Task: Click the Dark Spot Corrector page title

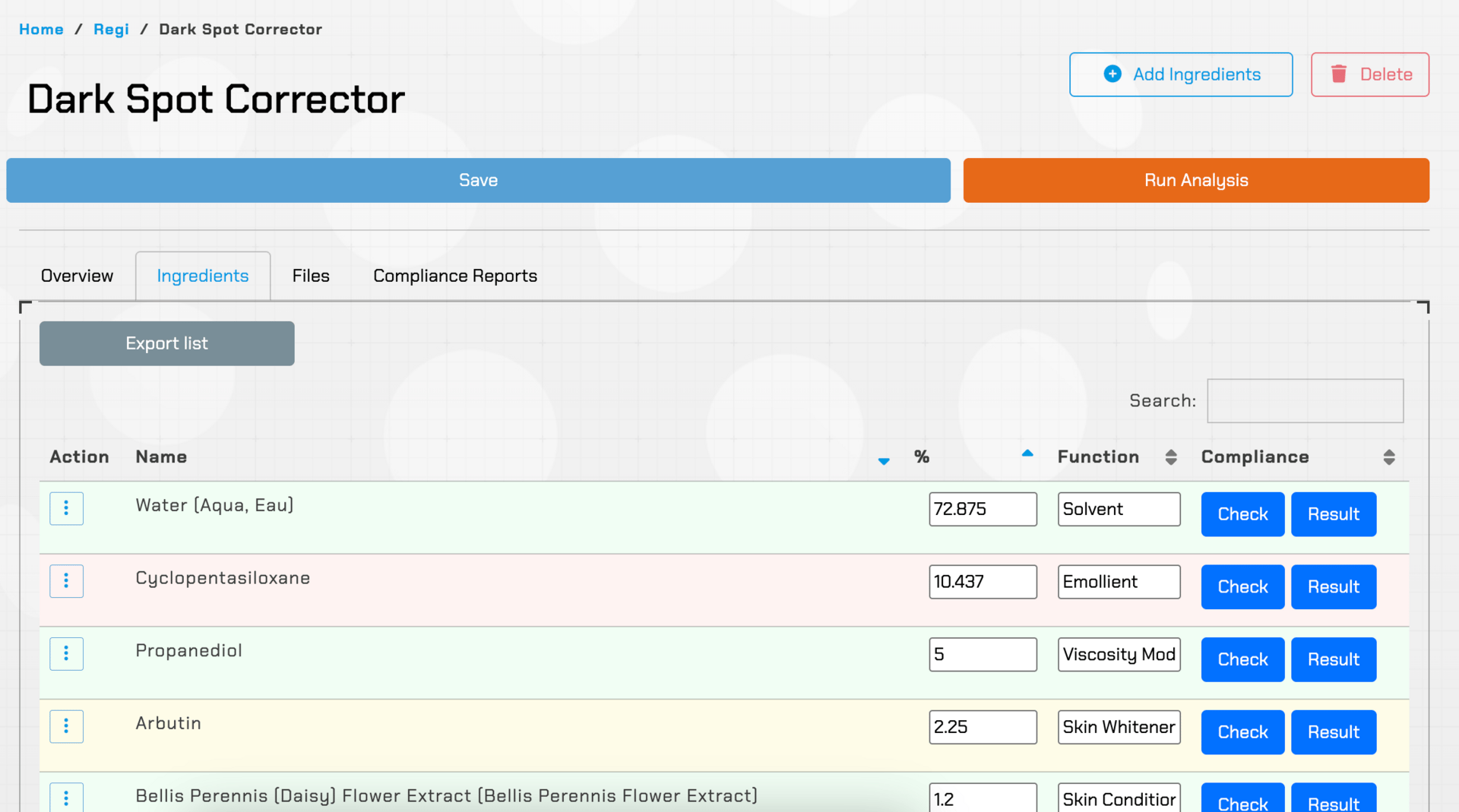Action: tap(216, 100)
